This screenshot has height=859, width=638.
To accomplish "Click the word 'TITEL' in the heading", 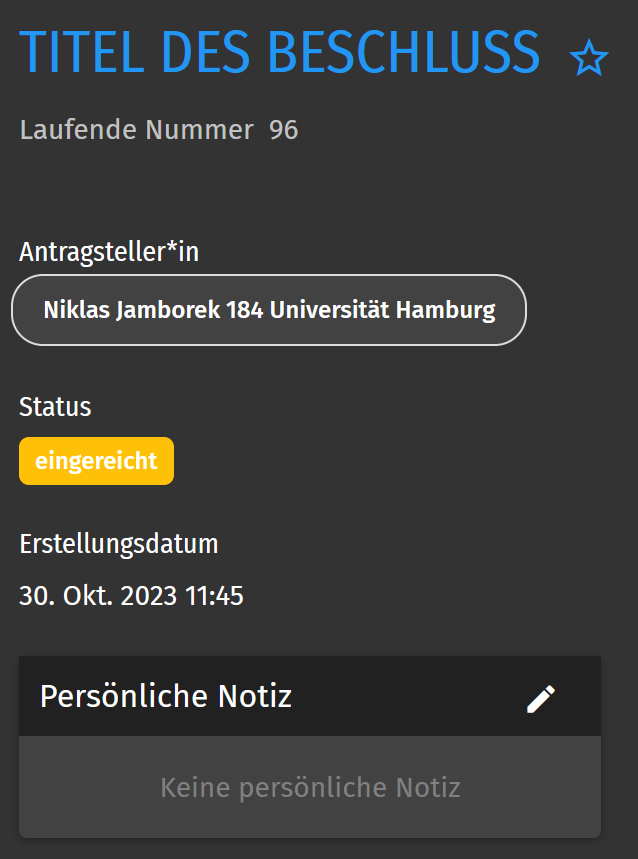I will 83,53.
